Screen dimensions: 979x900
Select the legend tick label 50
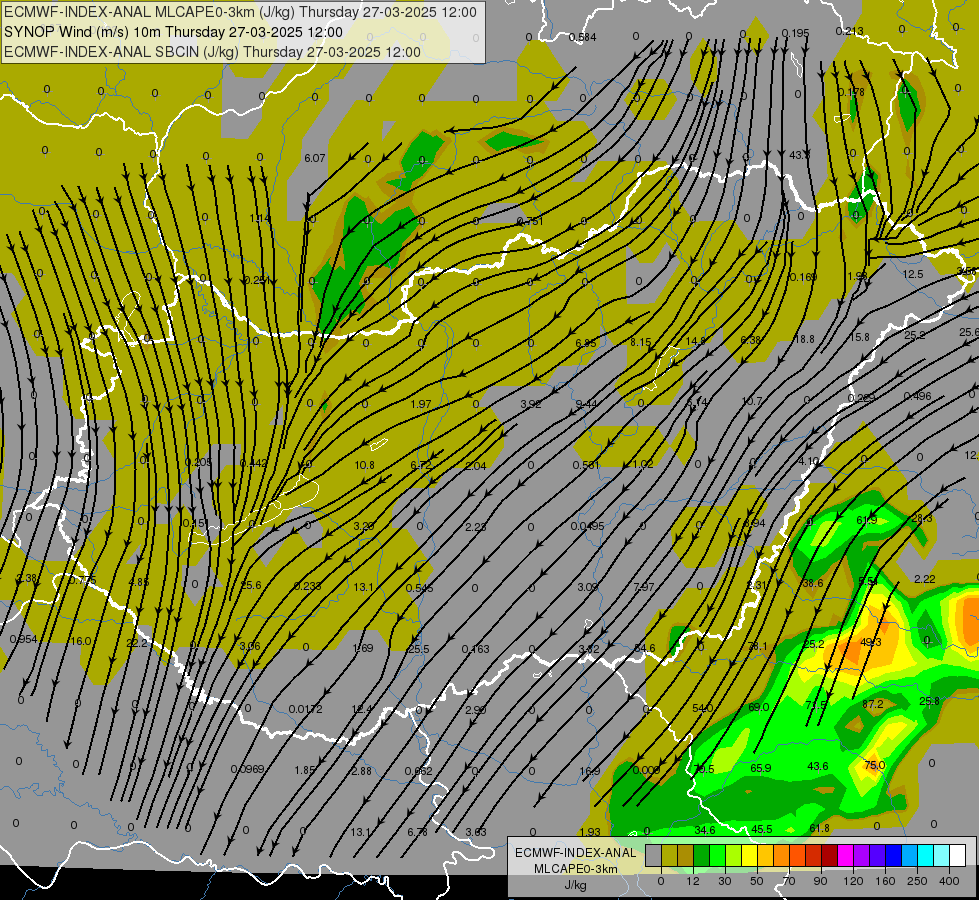pyautogui.click(x=757, y=881)
